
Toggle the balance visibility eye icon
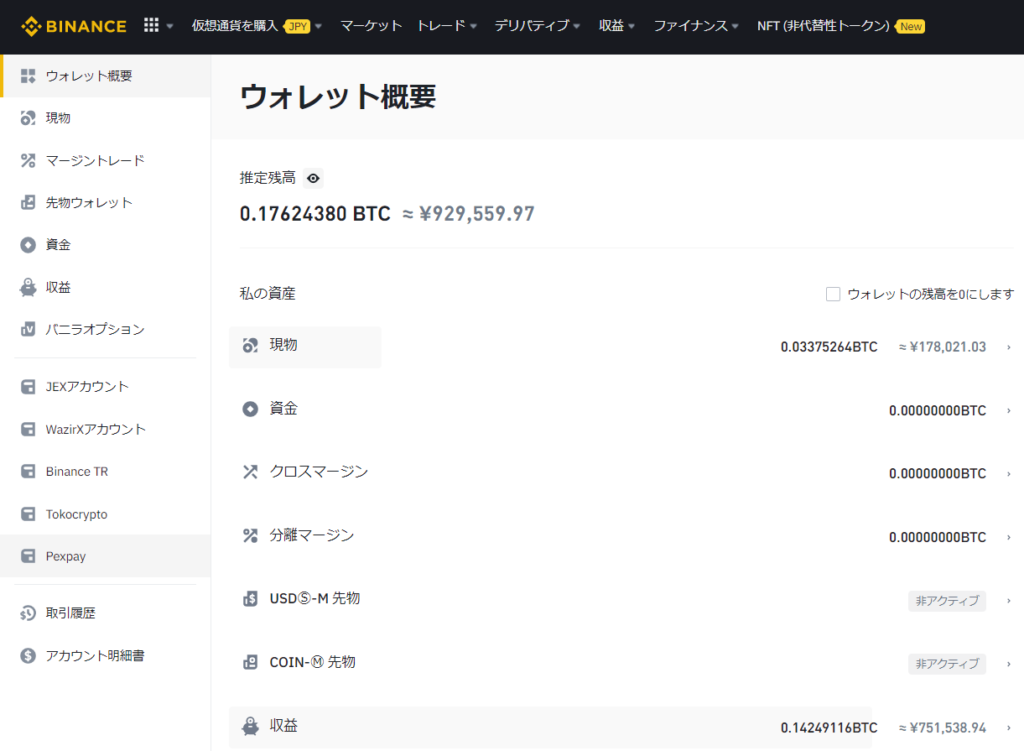pos(314,178)
